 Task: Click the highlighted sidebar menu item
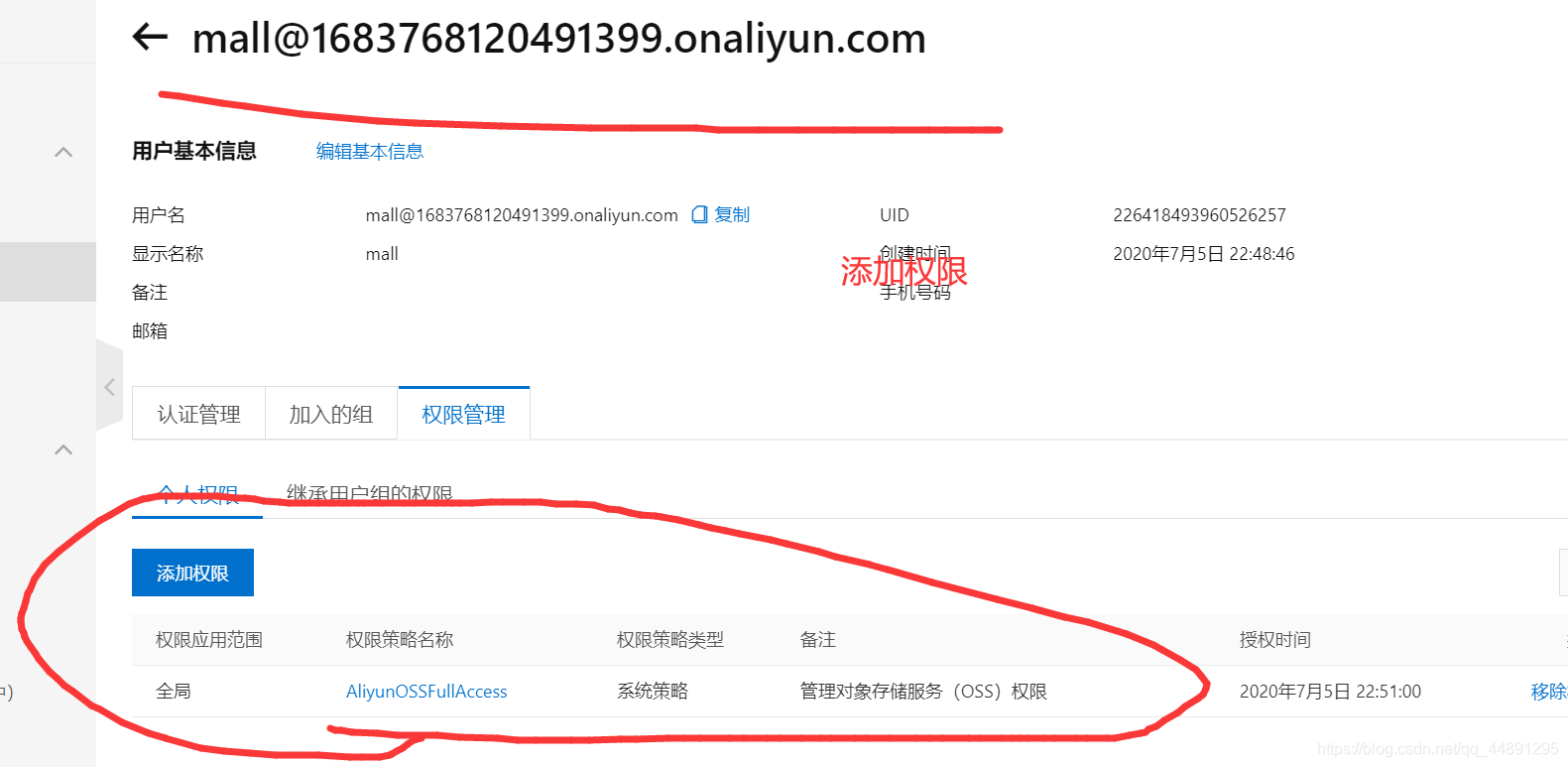point(48,271)
